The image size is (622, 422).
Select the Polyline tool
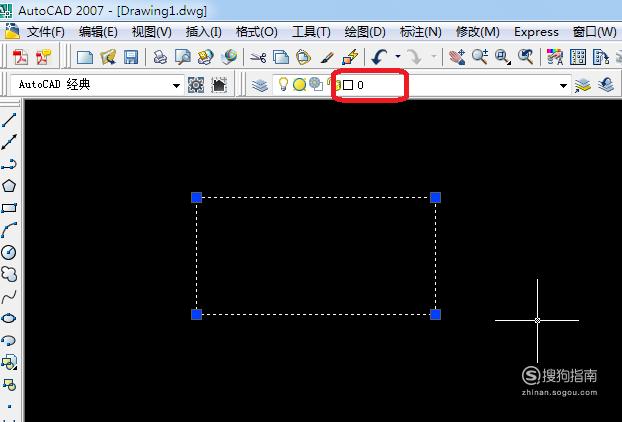tap(9, 164)
